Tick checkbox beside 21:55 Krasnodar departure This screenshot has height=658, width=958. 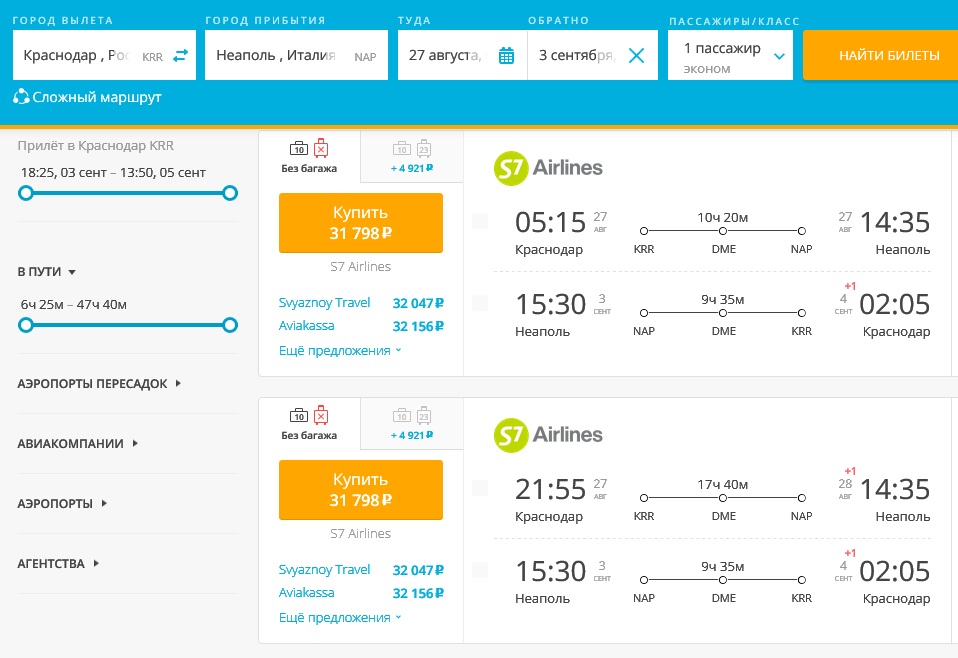point(480,488)
